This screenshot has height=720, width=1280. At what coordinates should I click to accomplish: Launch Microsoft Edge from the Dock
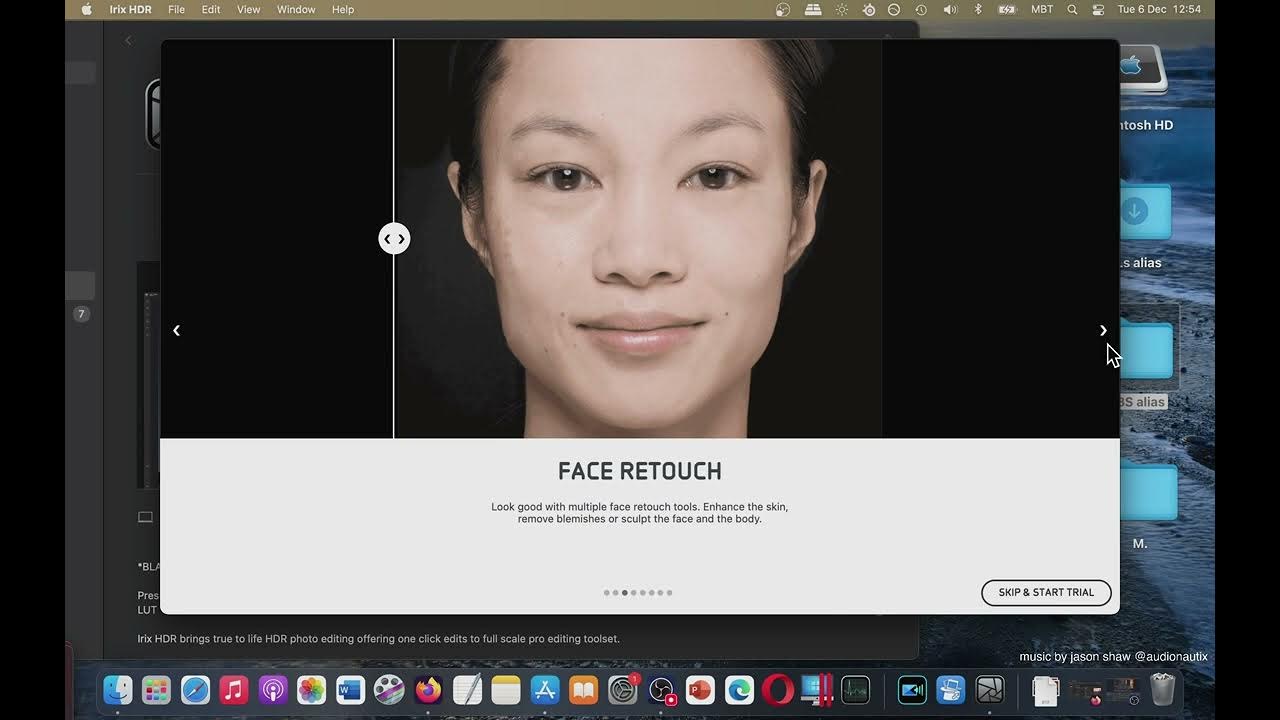(x=739, y=690)
